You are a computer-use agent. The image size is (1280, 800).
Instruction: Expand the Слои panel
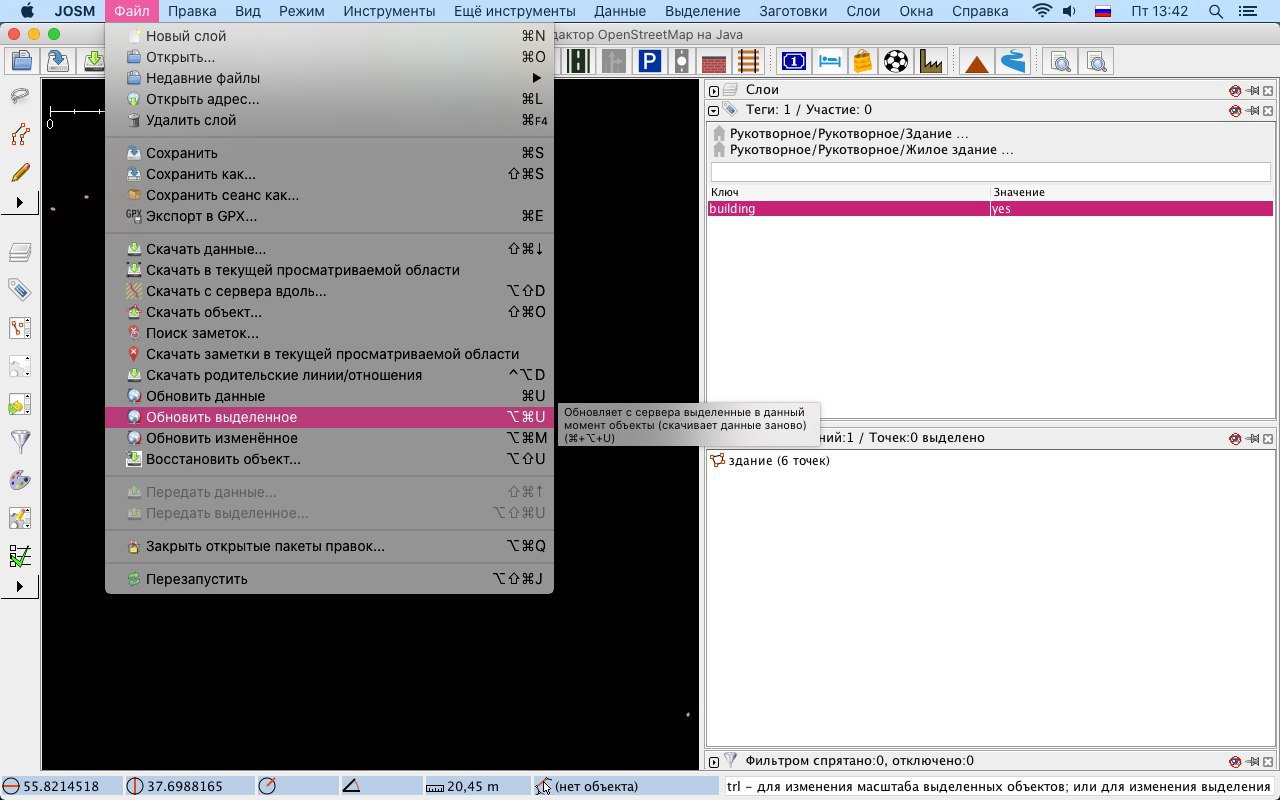714,91
